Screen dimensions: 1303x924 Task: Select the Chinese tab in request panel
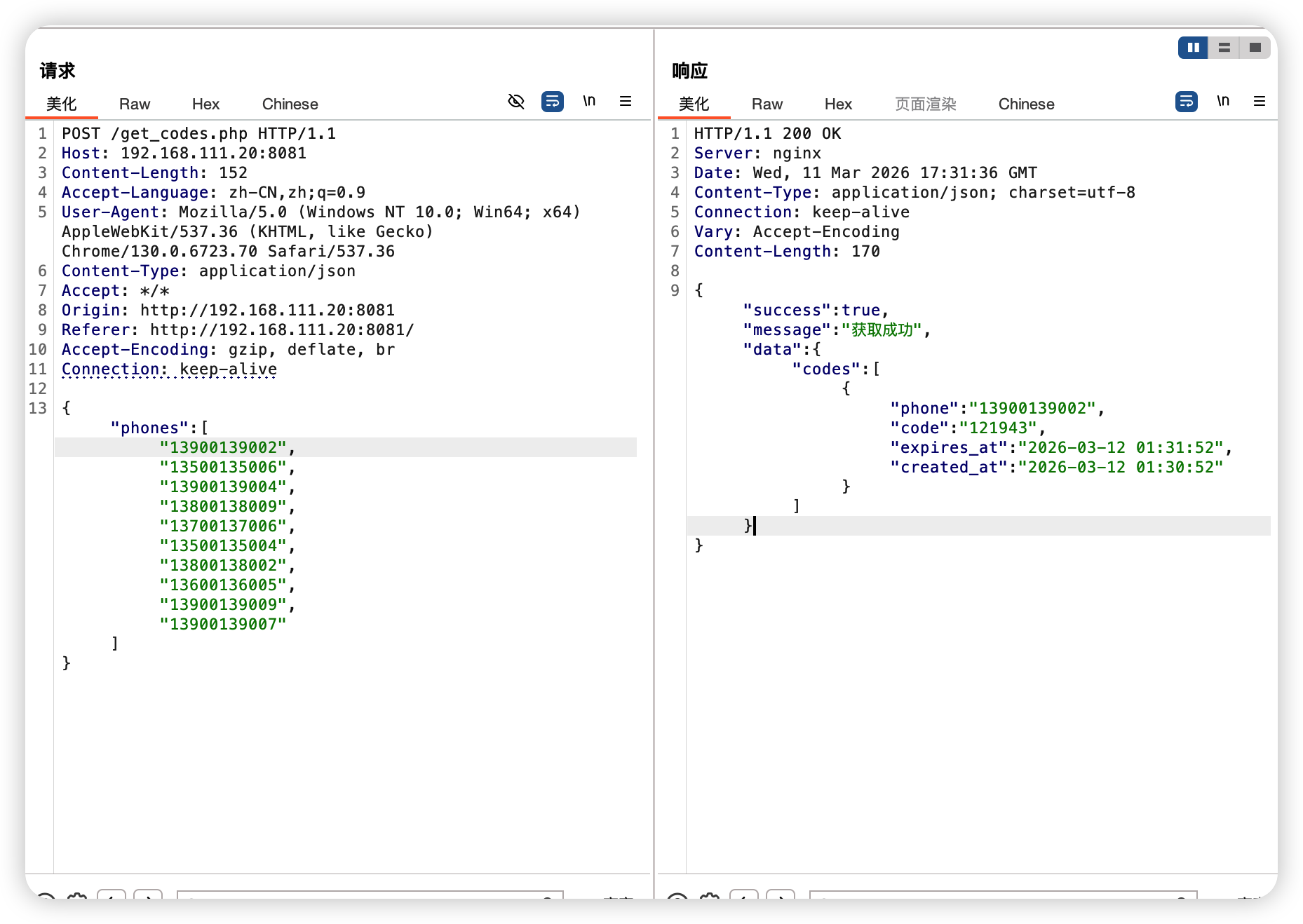click(x=290, y=104)
